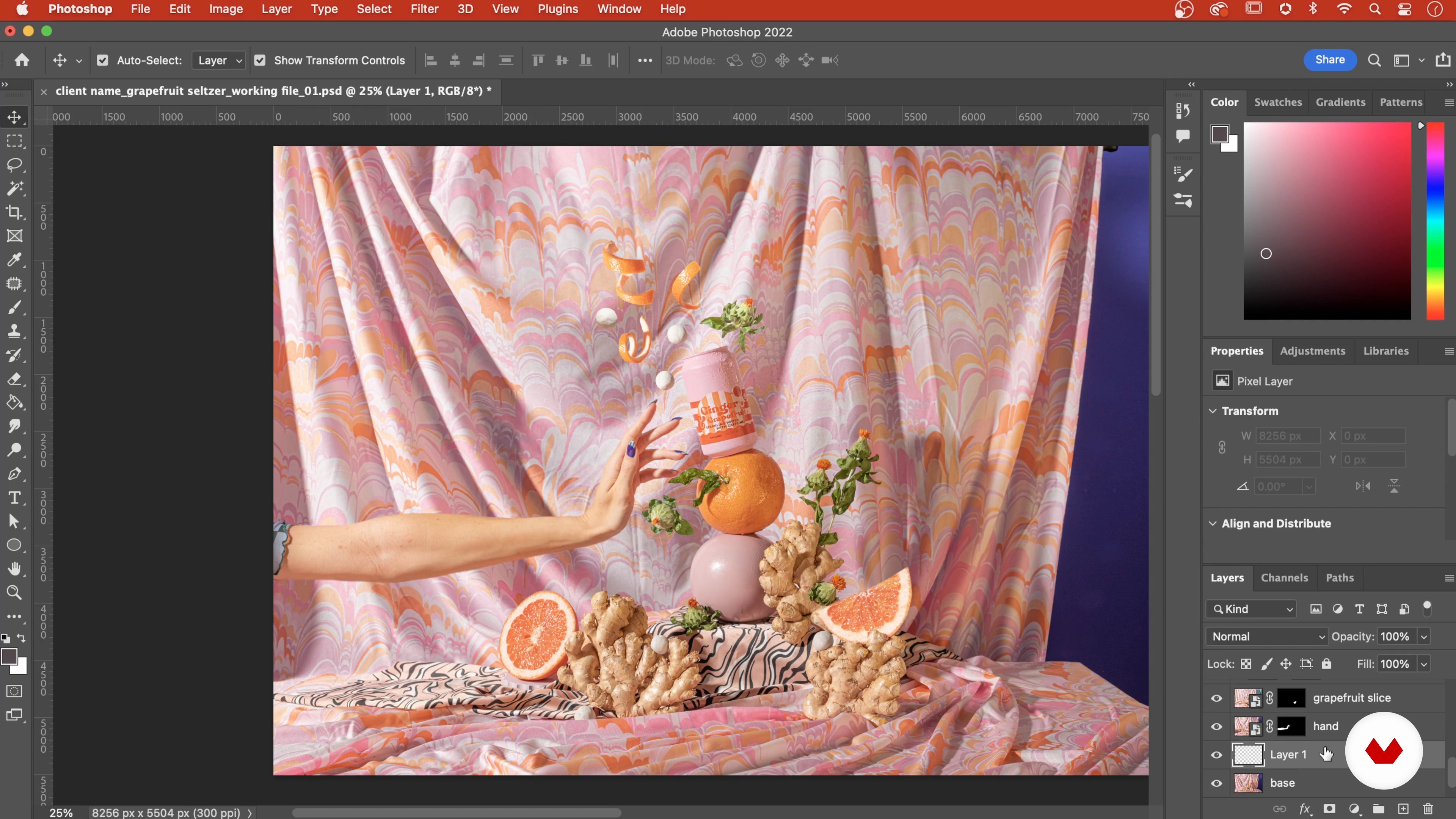The height and width of the screenshot is (819, 1456).
Task: Toggle lock transparent pixels
Action: click(x=1246, y=664)
